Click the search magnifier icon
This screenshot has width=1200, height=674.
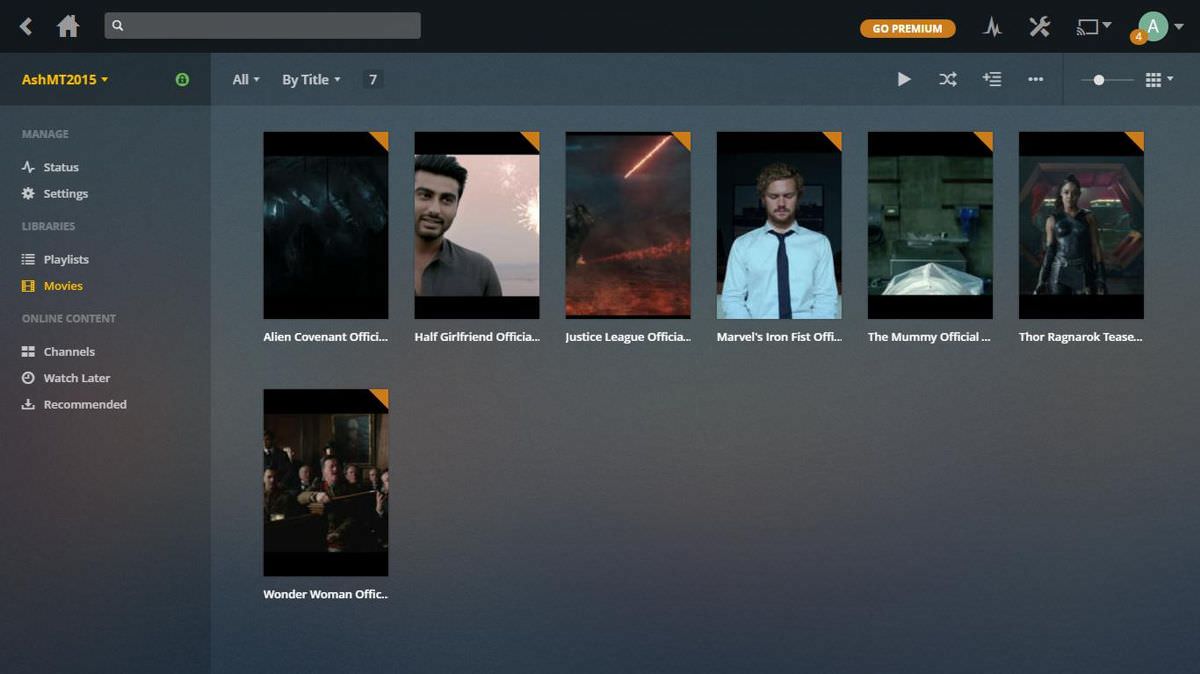point(118,26)
